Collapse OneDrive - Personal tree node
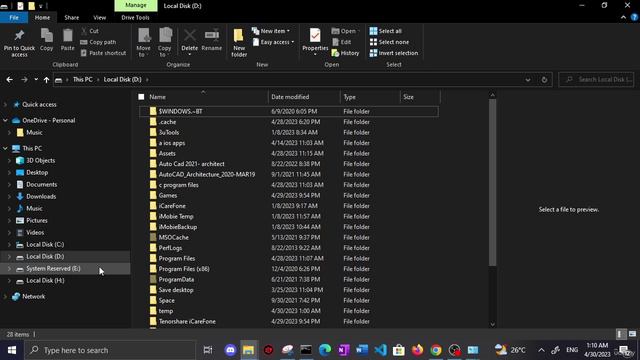Viewport: 640px width, 360px height. coord(5,120)
